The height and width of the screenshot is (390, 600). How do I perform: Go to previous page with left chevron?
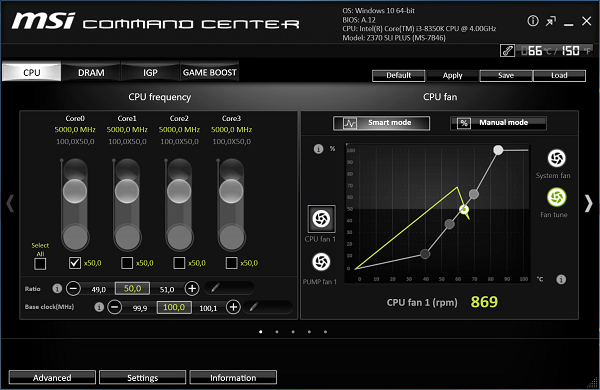tap(10, 203)
